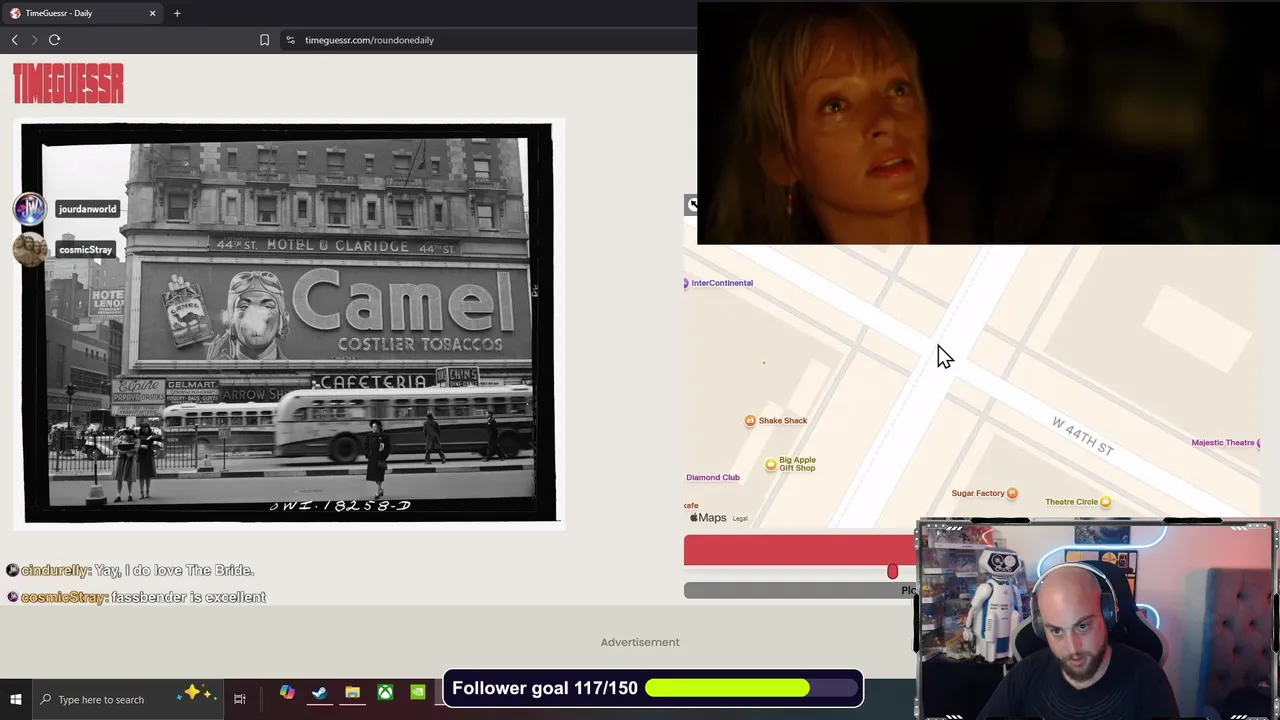Click the cosmicStray name label
Screen dimensions: 1280x720
85,249
